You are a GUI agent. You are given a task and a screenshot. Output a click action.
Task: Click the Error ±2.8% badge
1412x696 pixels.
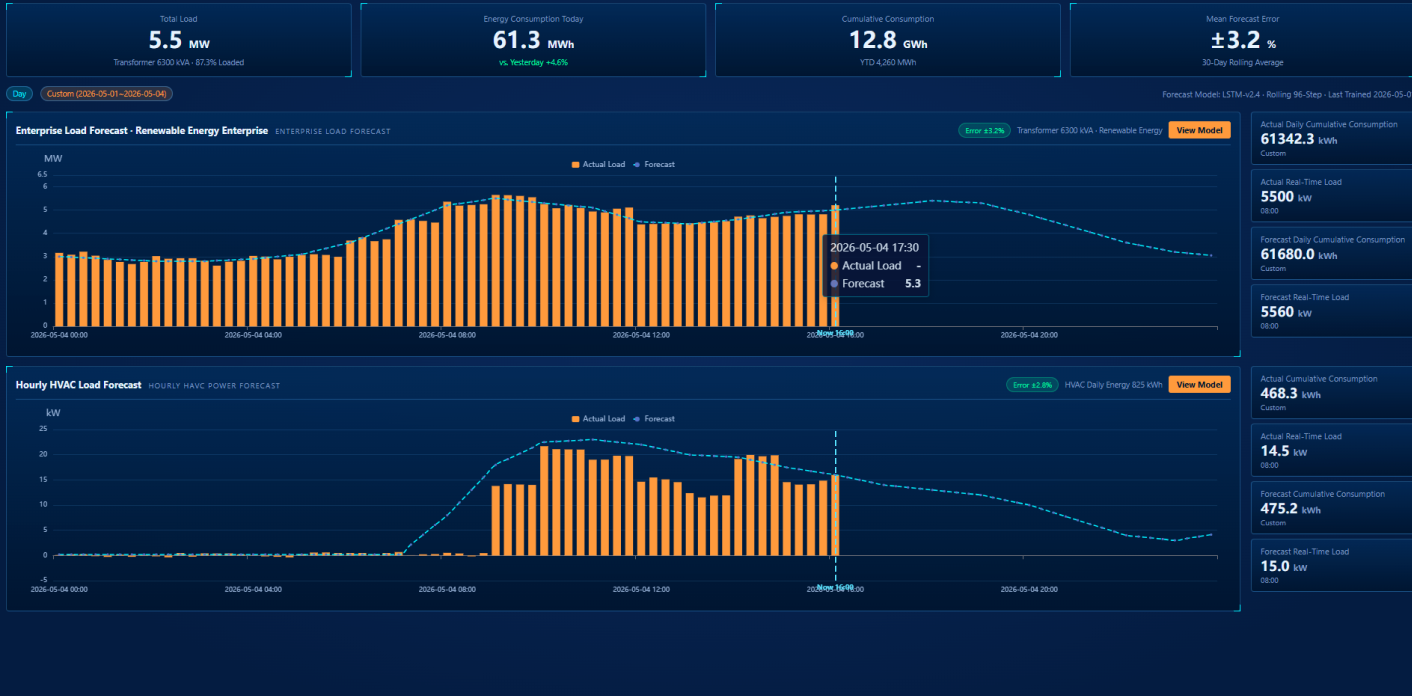point(1032,385)
